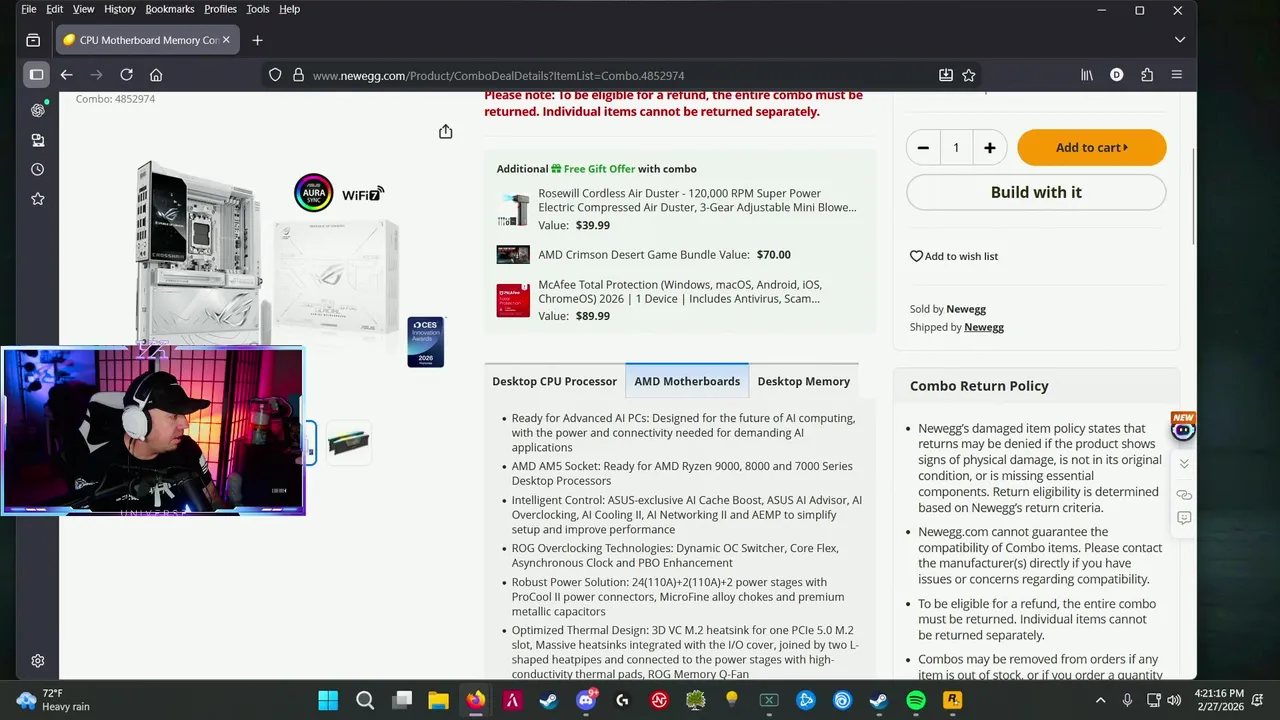
Task: Add the combo to wish list
Action: point(954,256)
